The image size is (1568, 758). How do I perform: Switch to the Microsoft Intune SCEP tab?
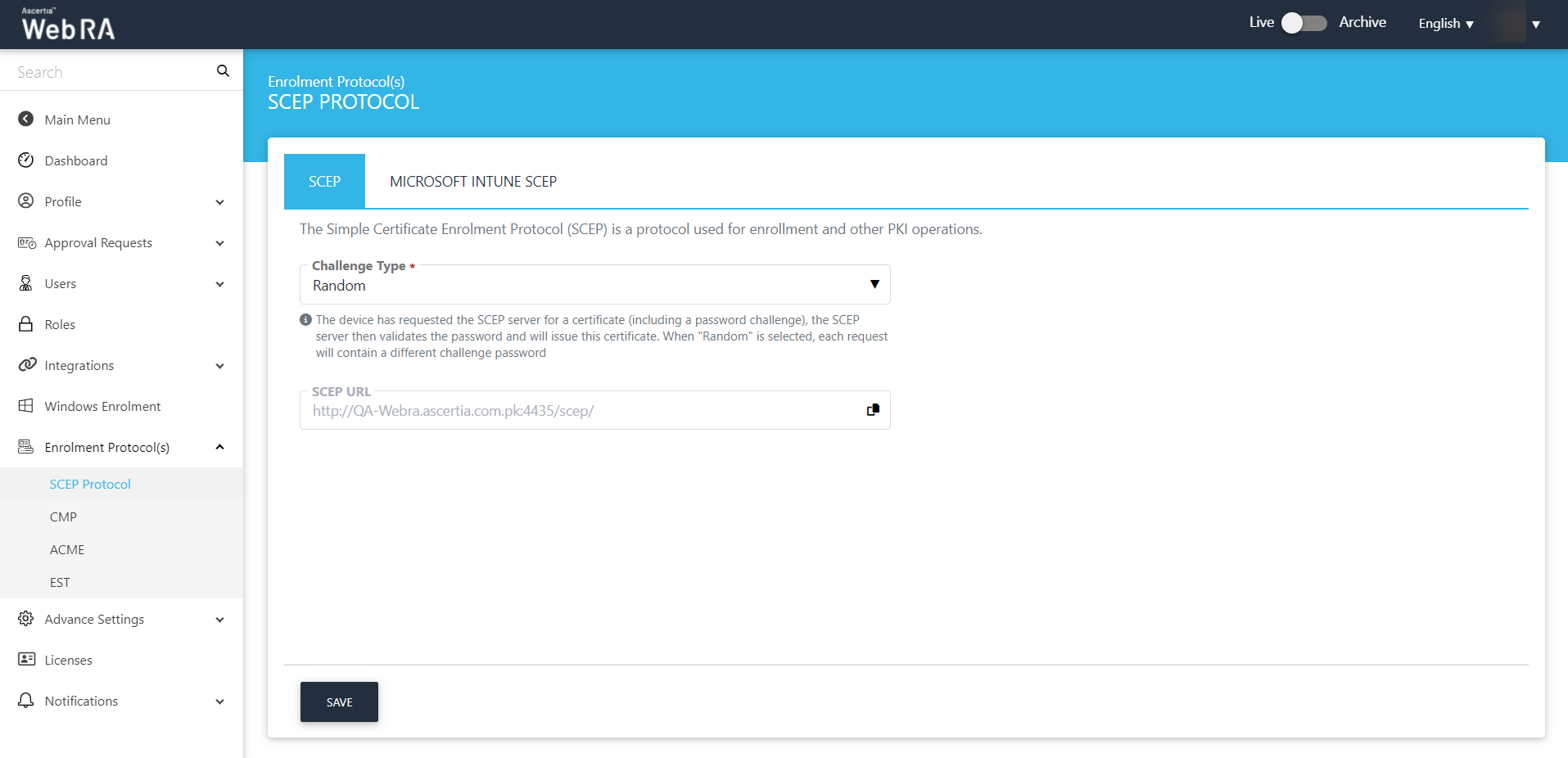pyautogui.click(x=472, y=182)
